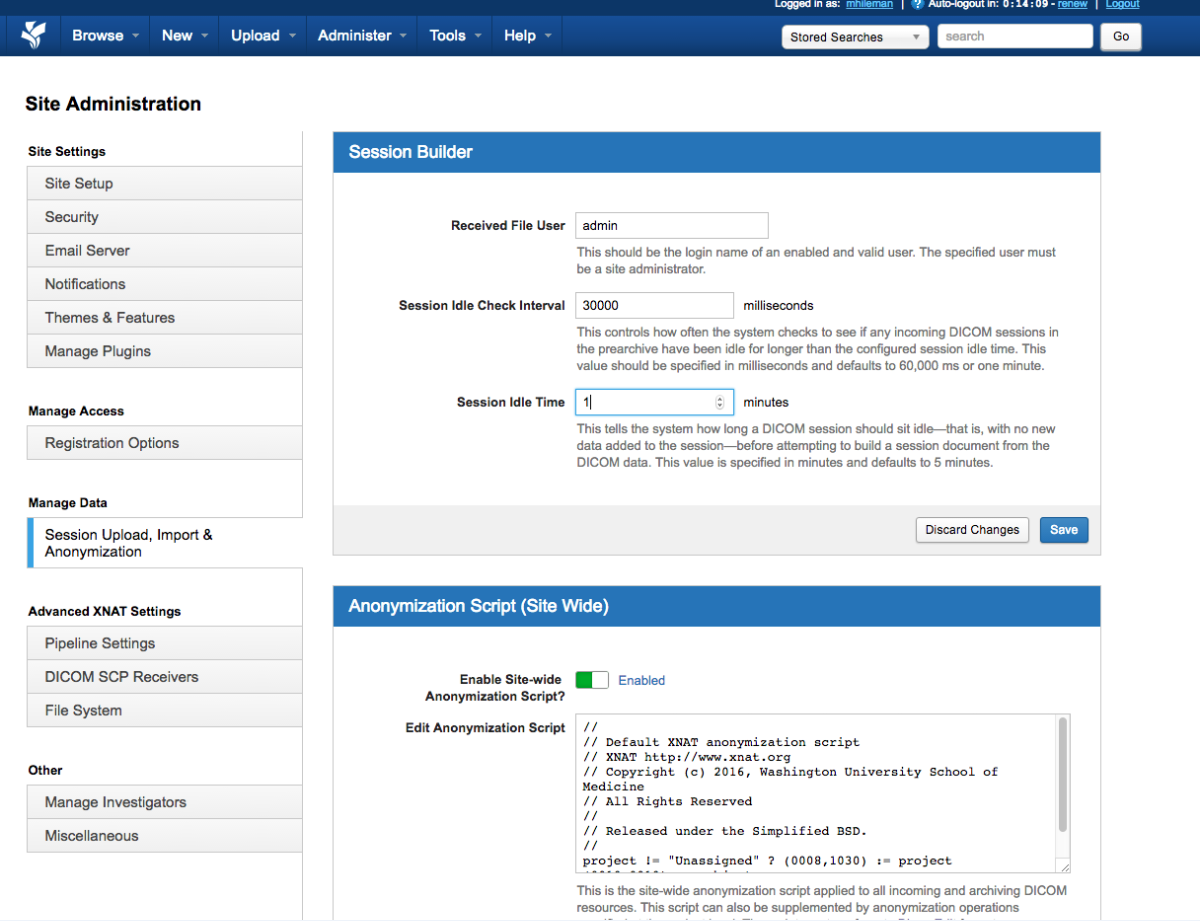Screen dimensions: 1200x921
Task: Click the Logout link
Action: [1122, 4]
